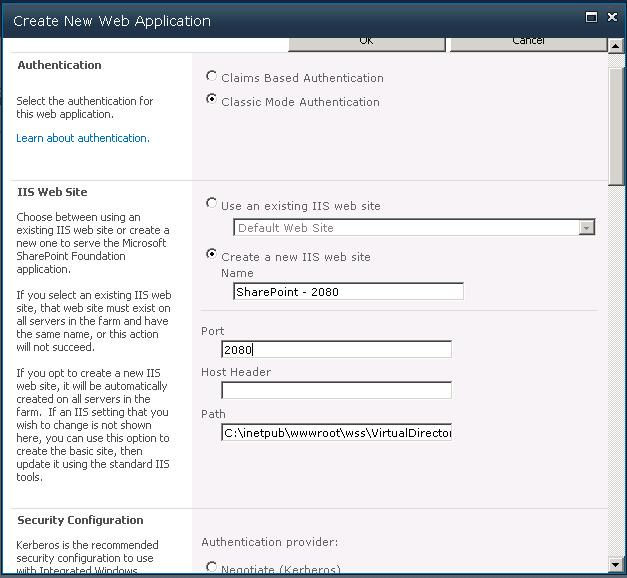Click the Name field containing SharePoint - 2080
Image resolution: width=627 pixels, height=578 pixels.
click(x=347, y=292)
